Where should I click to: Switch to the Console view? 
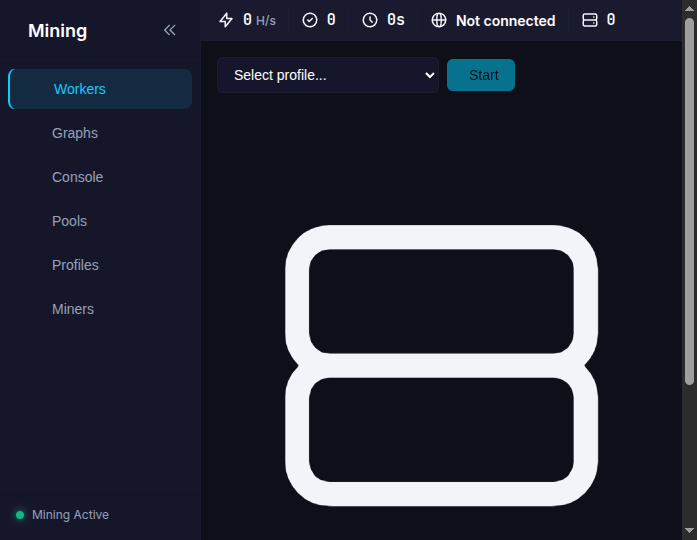coord(77,177)
